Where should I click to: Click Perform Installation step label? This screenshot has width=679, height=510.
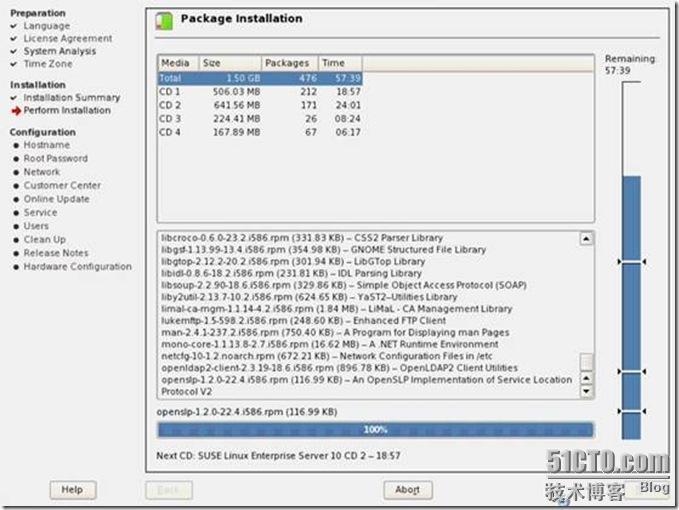[67, 110]
